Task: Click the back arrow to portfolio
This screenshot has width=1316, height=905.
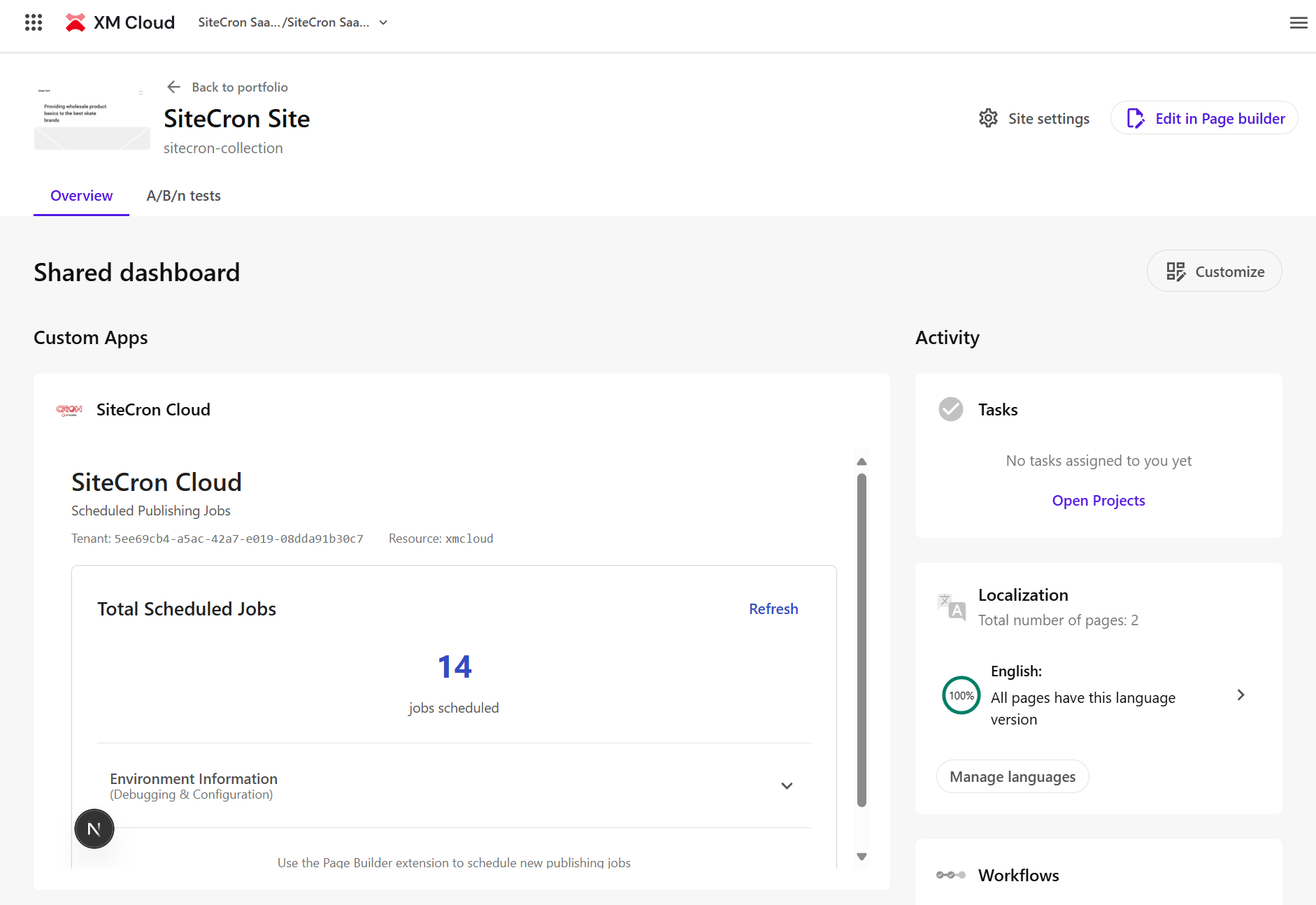Action: click(x=174, y=87)
